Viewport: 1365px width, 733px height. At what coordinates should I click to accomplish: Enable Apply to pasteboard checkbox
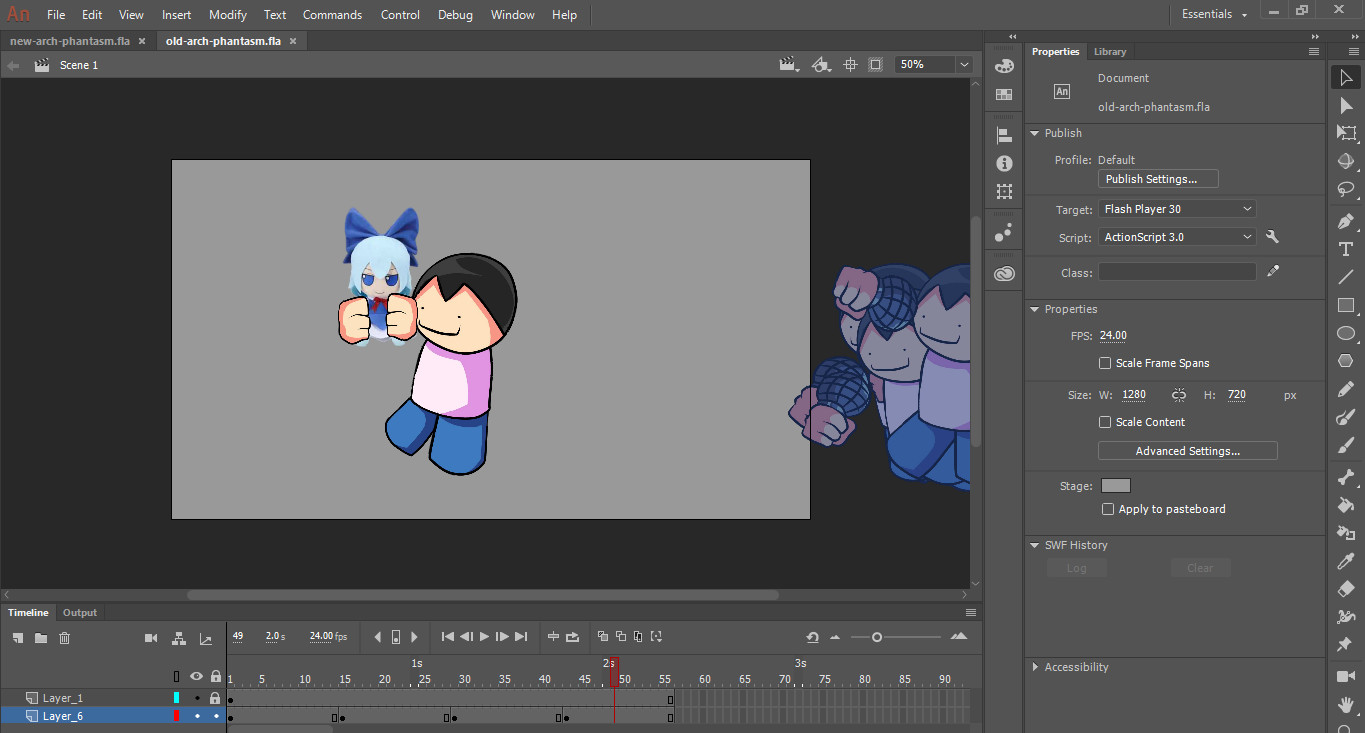(1108, 509)
